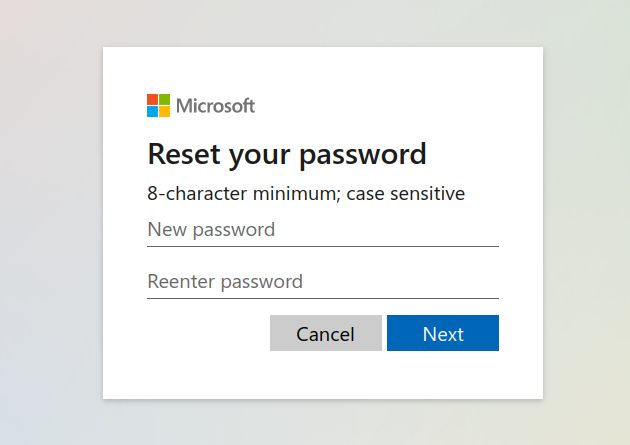Click the '8-character minimum; case sensitive' text
The width and height of the screenshot is (630, 445).
pos(306,194)
